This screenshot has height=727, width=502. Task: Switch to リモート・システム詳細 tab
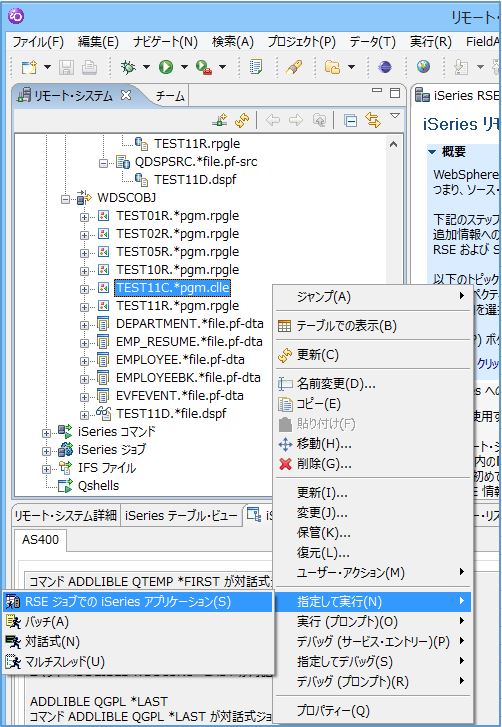coord(66,515)
